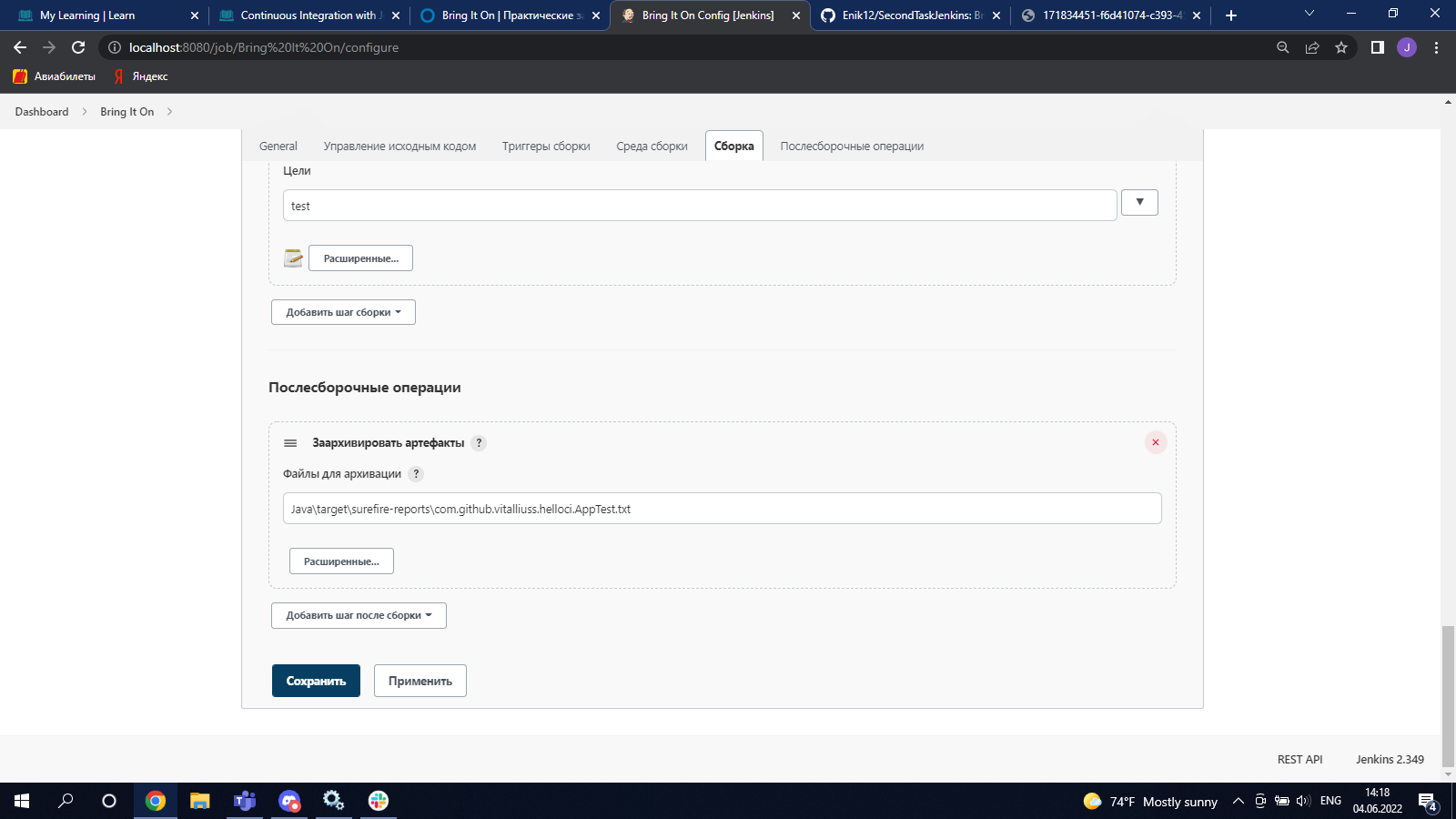This screenshot has width=1456, height=819.
Task: Click the goals input field containing test
Action: click(x=700, y=206)
